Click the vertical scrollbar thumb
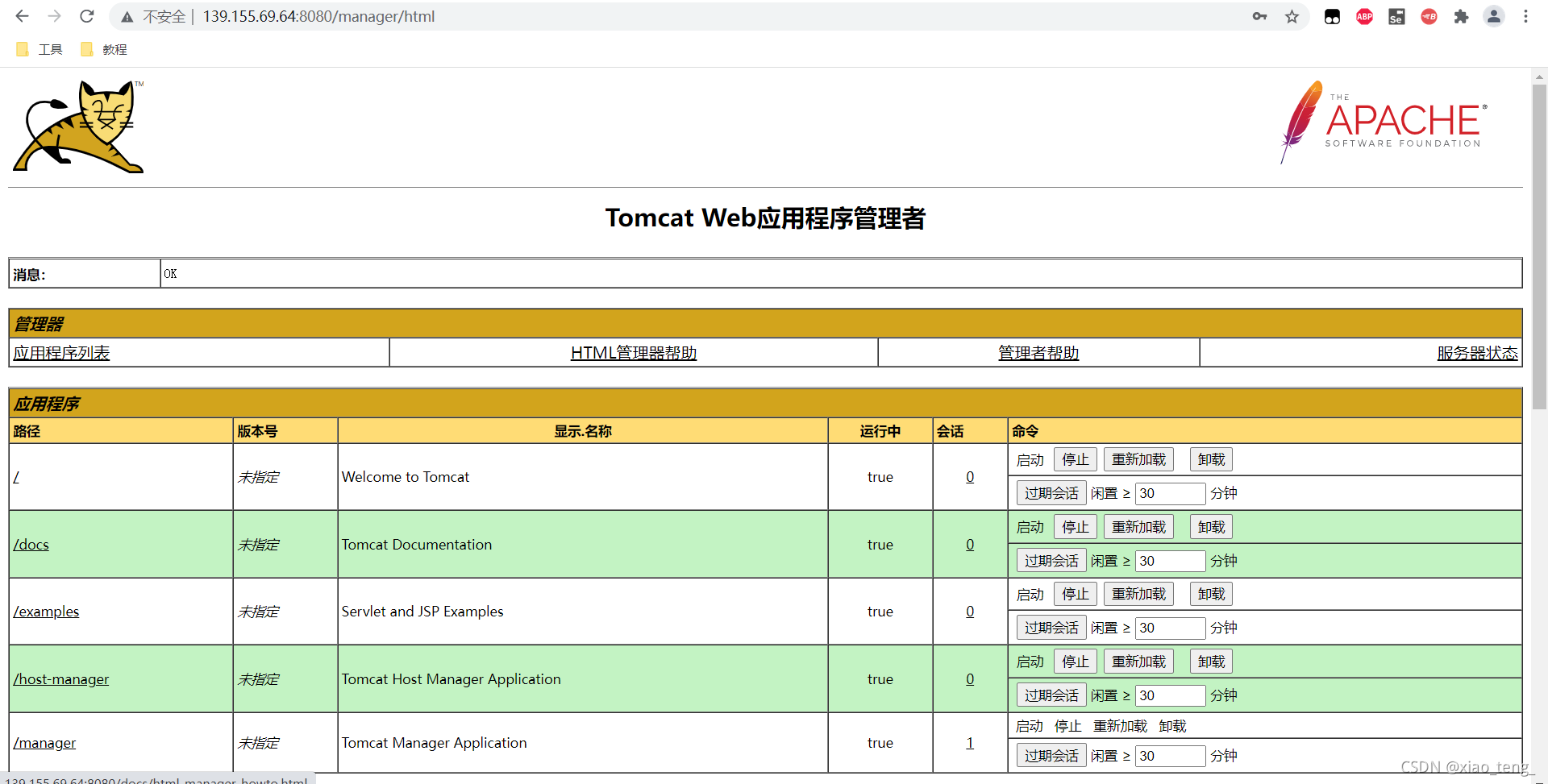 click(x=1539, y=246)
